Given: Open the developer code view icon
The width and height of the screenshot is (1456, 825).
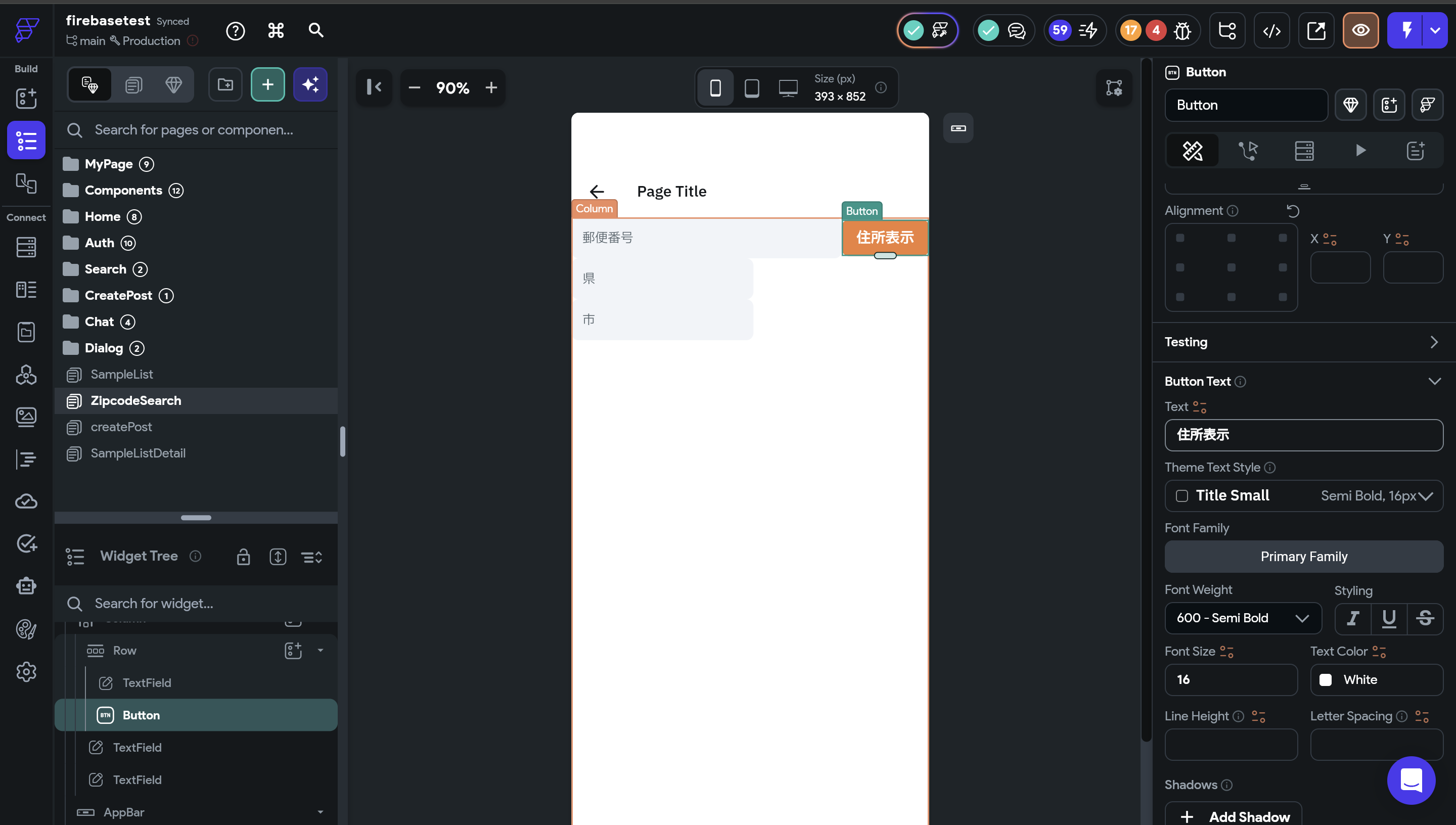Looking at the screenshot, I should click(1271, 31).
